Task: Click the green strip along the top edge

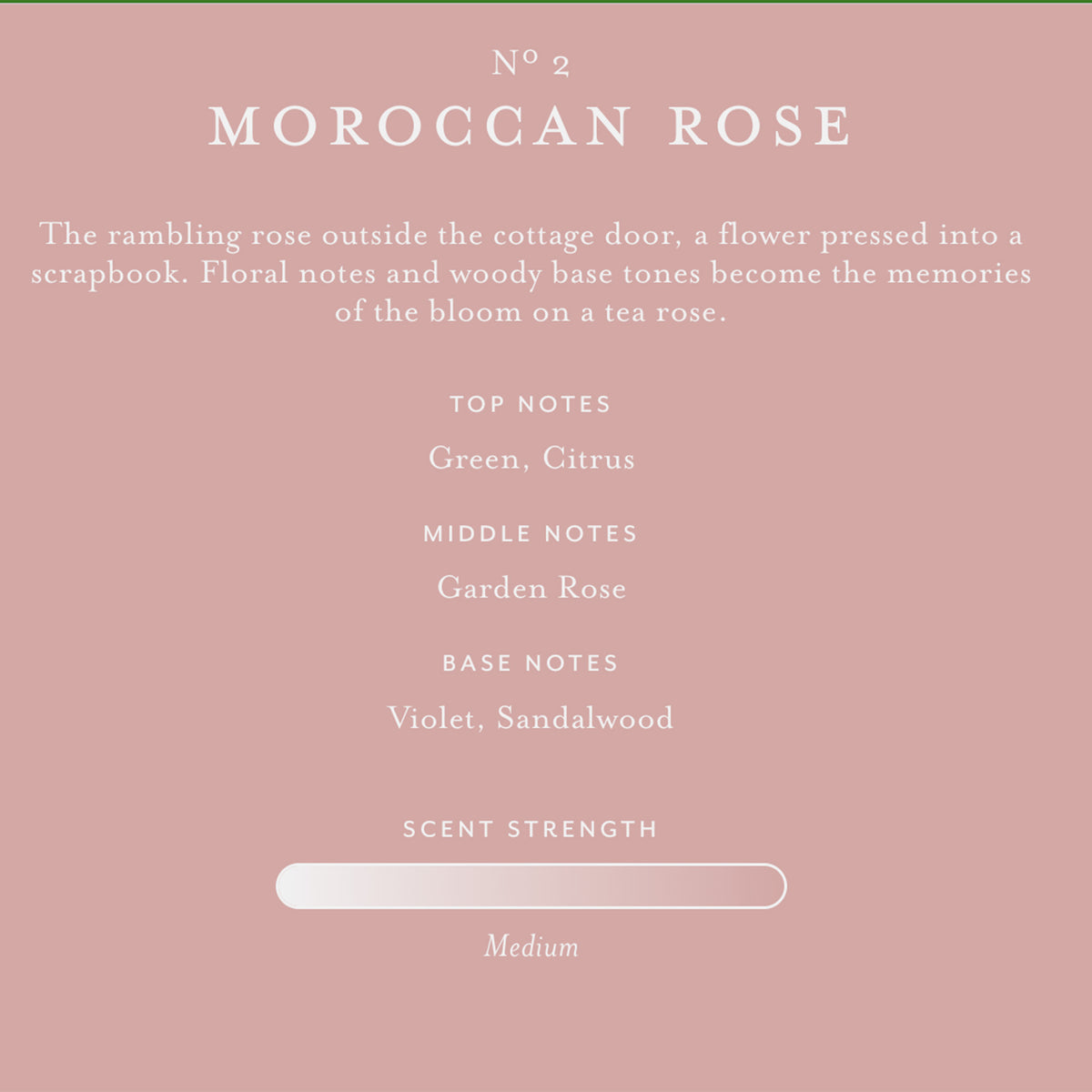Action: coord(546,1)
